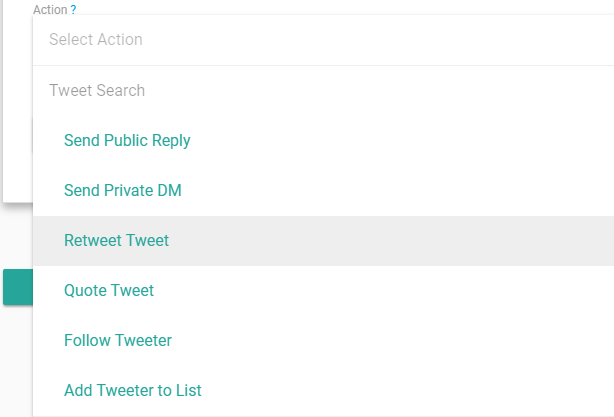Click the blue question mark beside Action

click(73, 9)
